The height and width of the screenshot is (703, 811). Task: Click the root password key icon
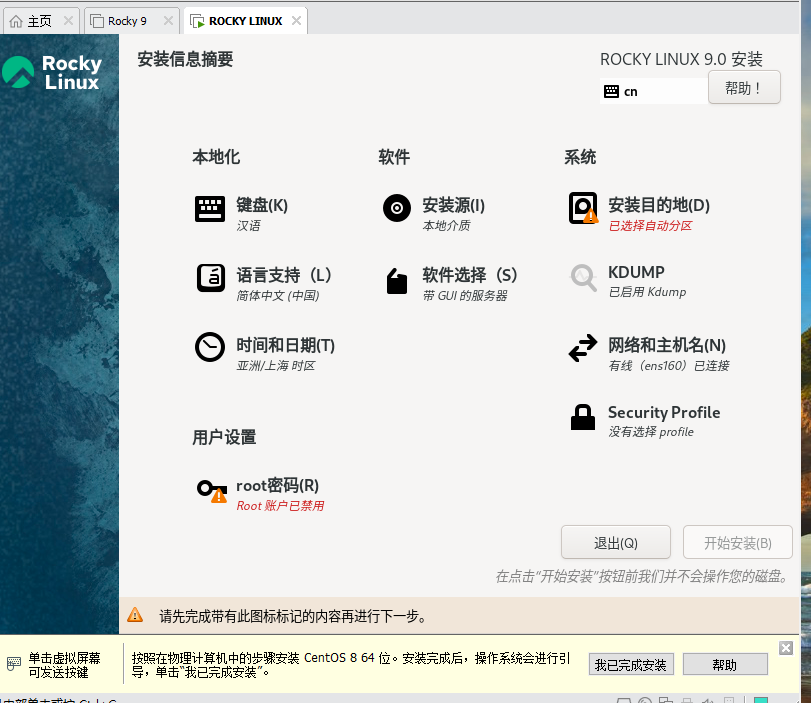[x=212, y=490]
